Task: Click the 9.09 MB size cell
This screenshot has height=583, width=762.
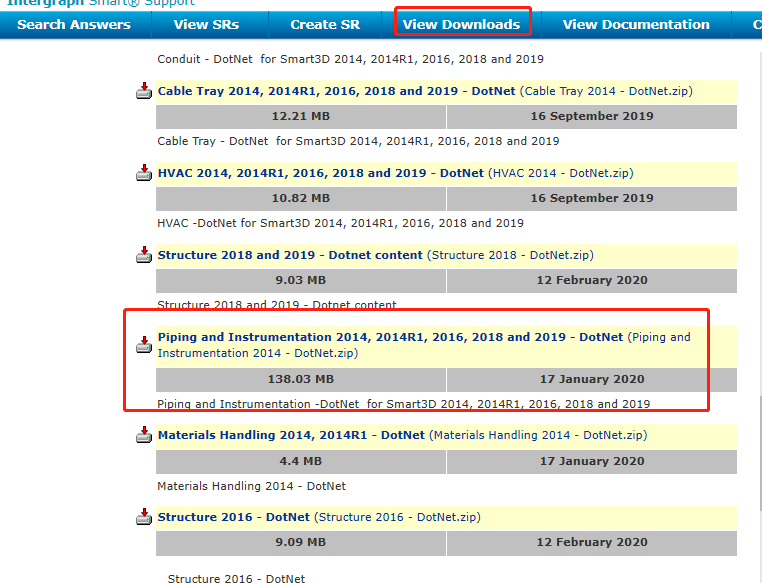Action: 301,543
